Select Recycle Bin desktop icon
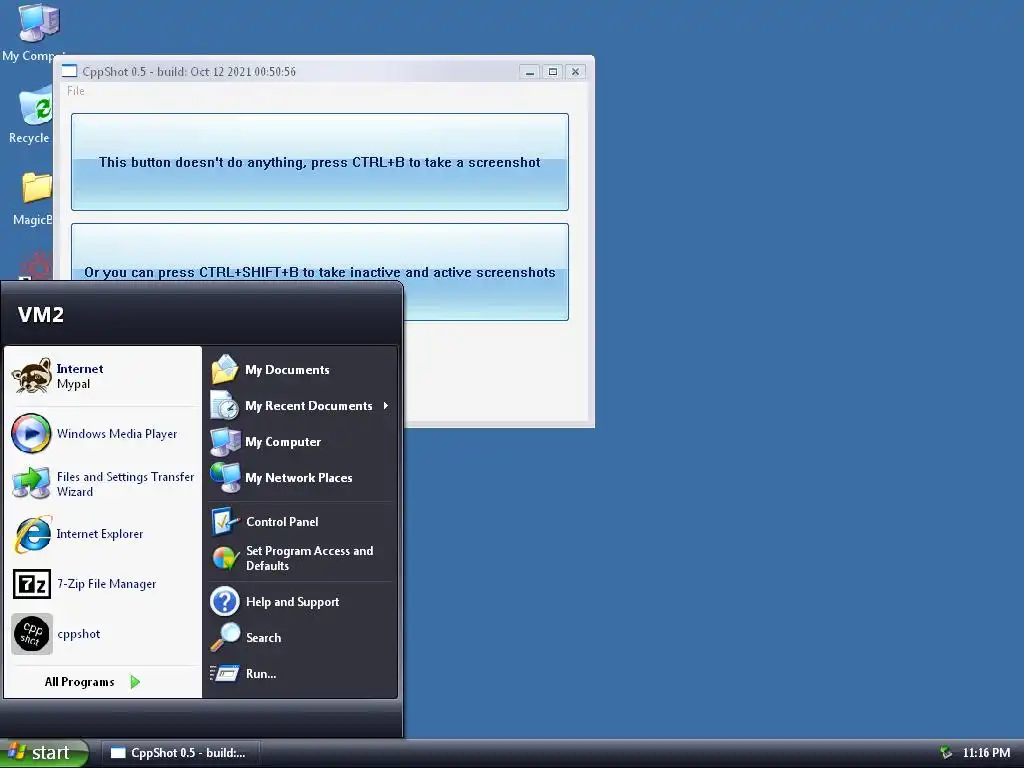Viewport: 1024px width, 768px height. pos(35,104)
